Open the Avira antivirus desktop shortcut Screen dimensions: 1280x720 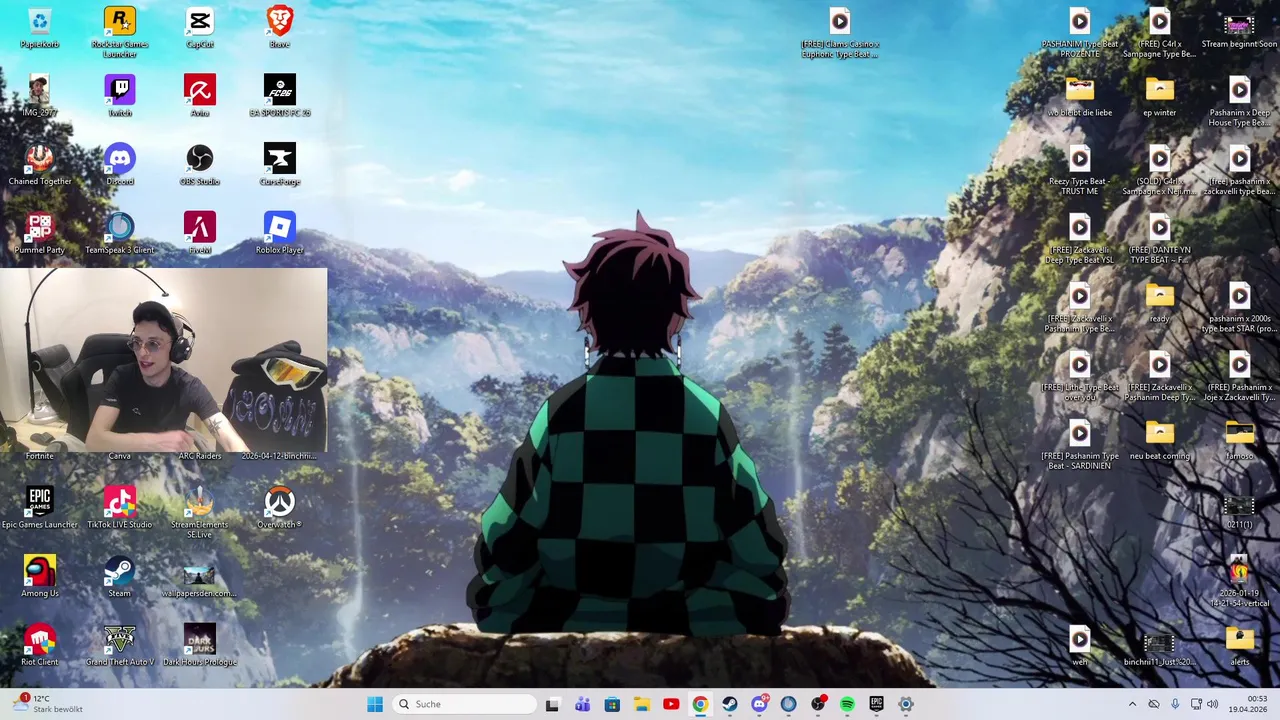(199, 96)
